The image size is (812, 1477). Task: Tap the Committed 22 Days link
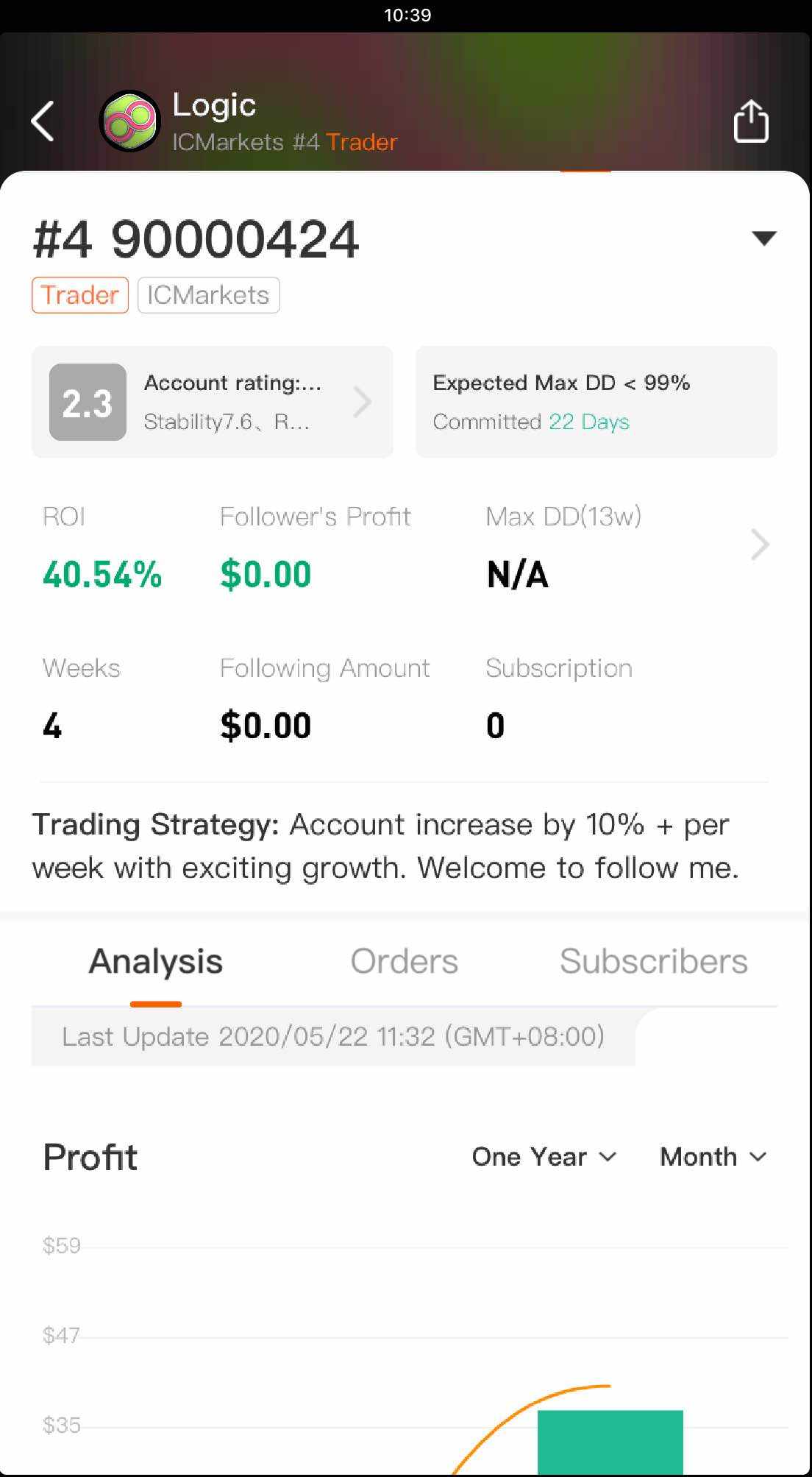(589, 422)
